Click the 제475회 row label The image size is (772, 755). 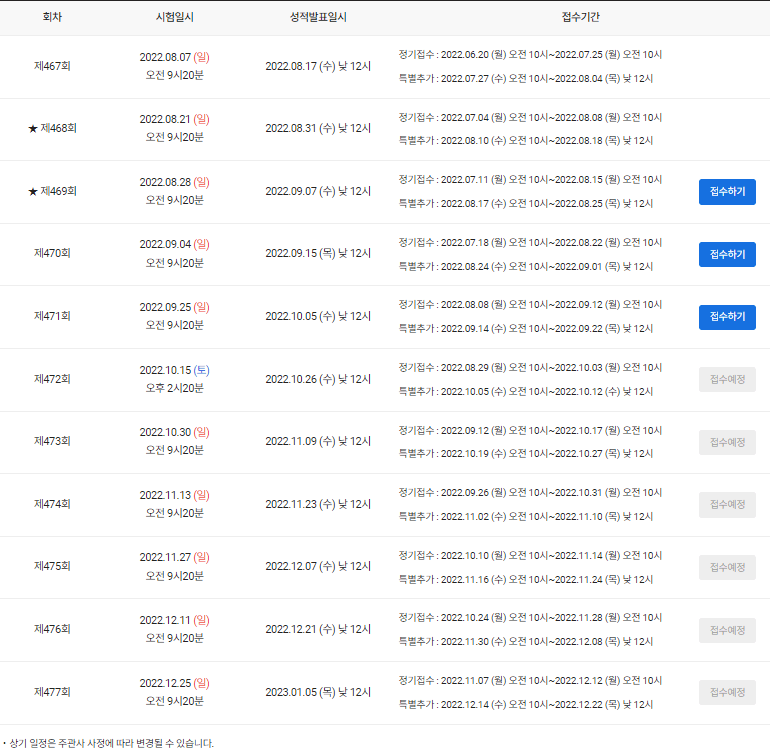point(52,566)
